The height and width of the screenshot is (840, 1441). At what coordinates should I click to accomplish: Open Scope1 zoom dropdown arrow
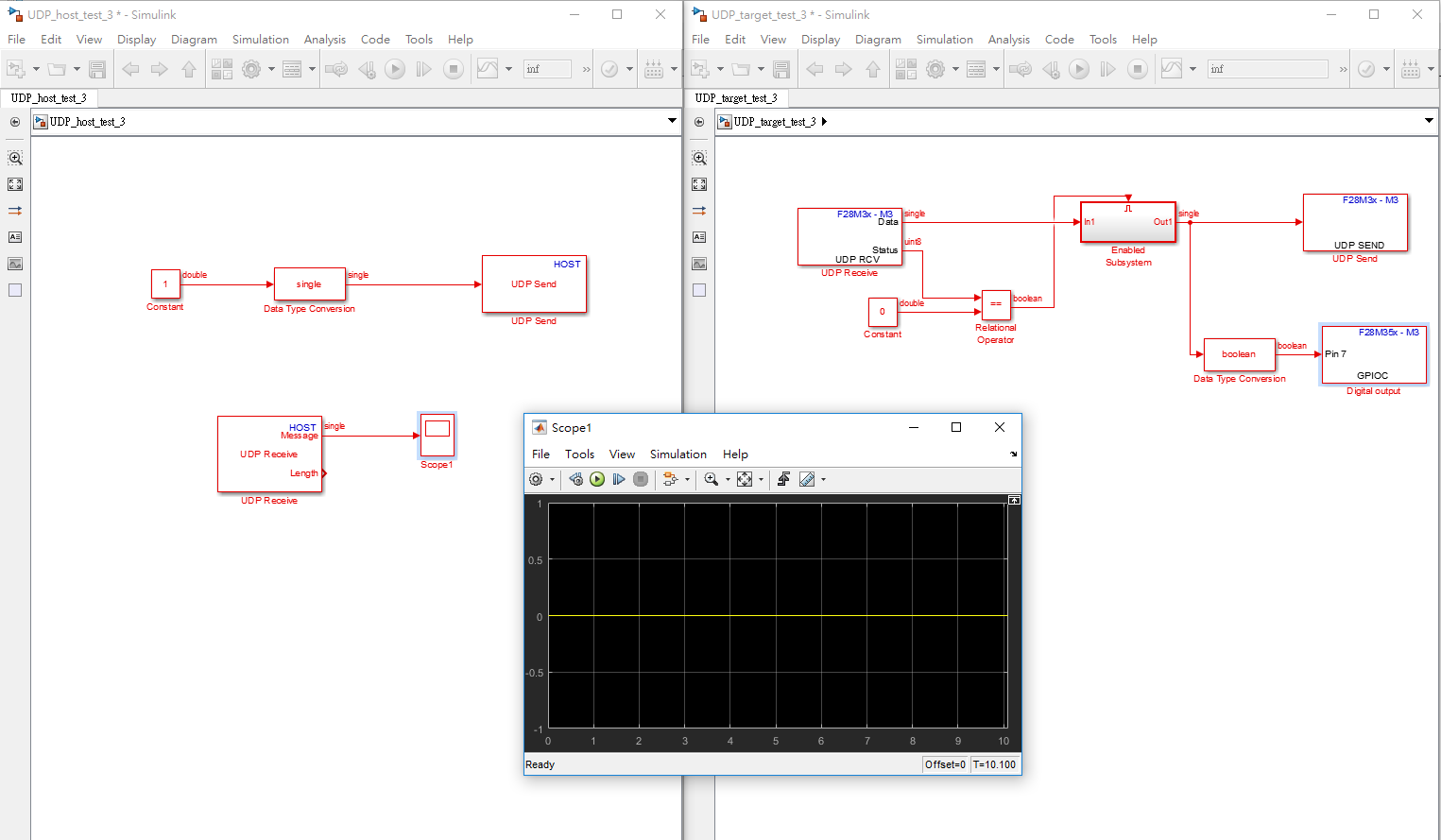[x=727, y=479]
